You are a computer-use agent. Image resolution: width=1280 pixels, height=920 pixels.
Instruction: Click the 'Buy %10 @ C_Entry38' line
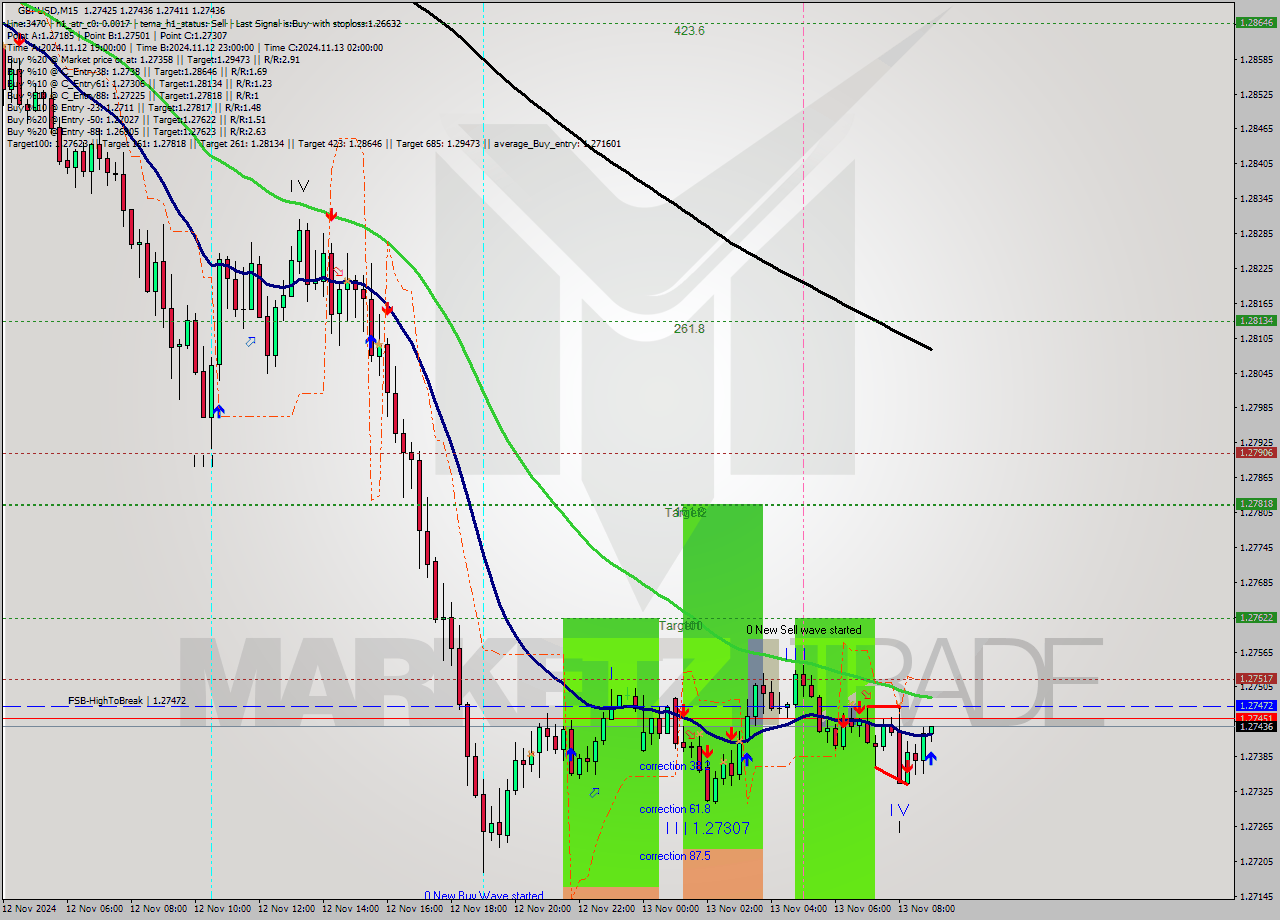pyautogui.click(x=136, y=71)
